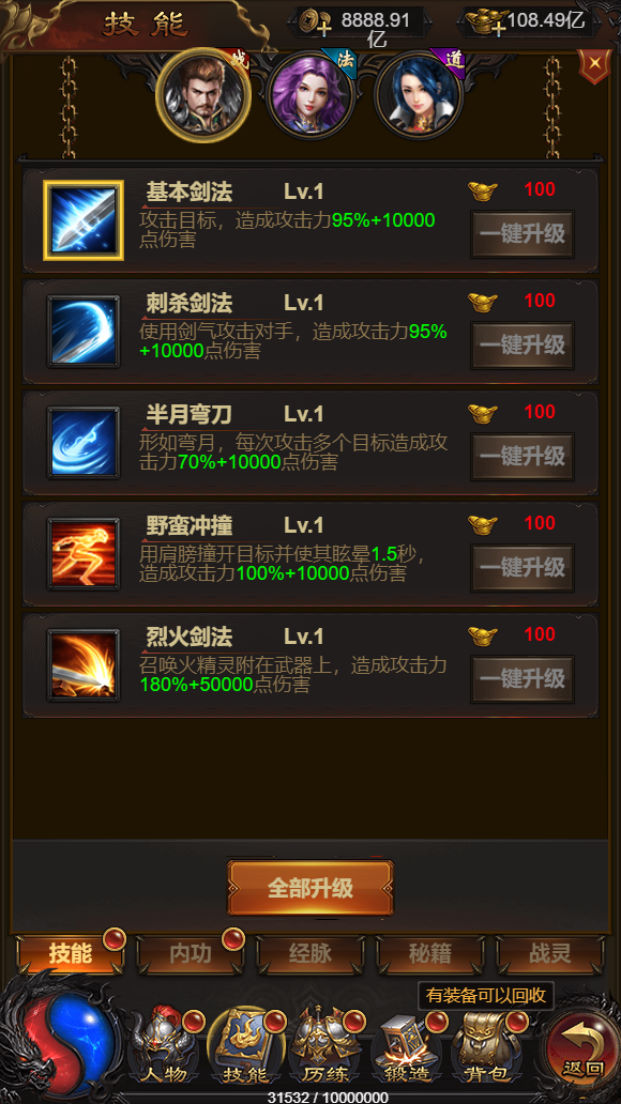Screen dimensions: 621x1104
Task: Select the purple-haired mage portrait
Action: point(310,95)
